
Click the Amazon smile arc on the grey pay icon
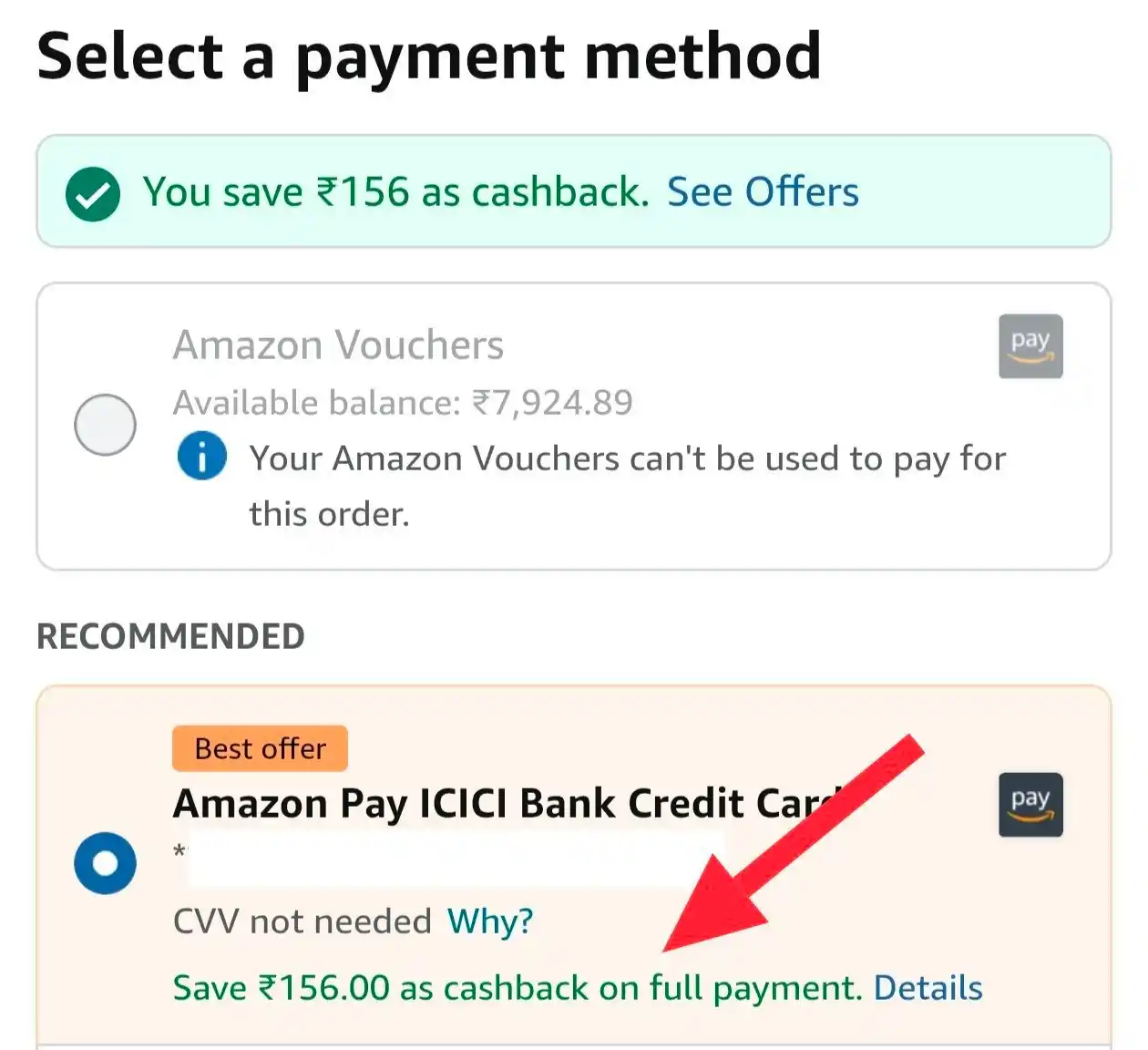click(x=1030, y=359)
